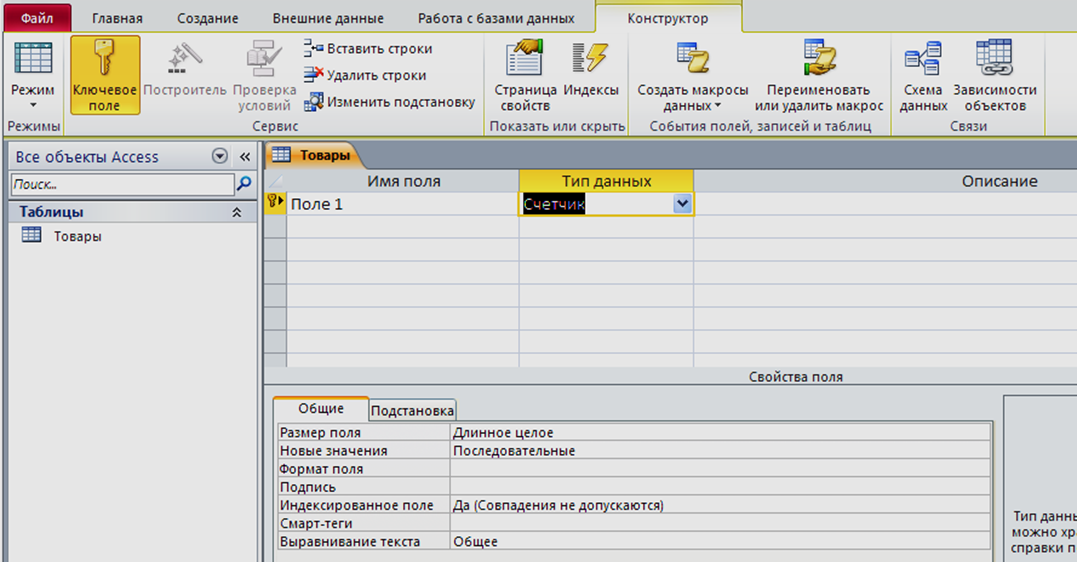
Task: Click the Тип данных column header
Action: tap(606, 181)
